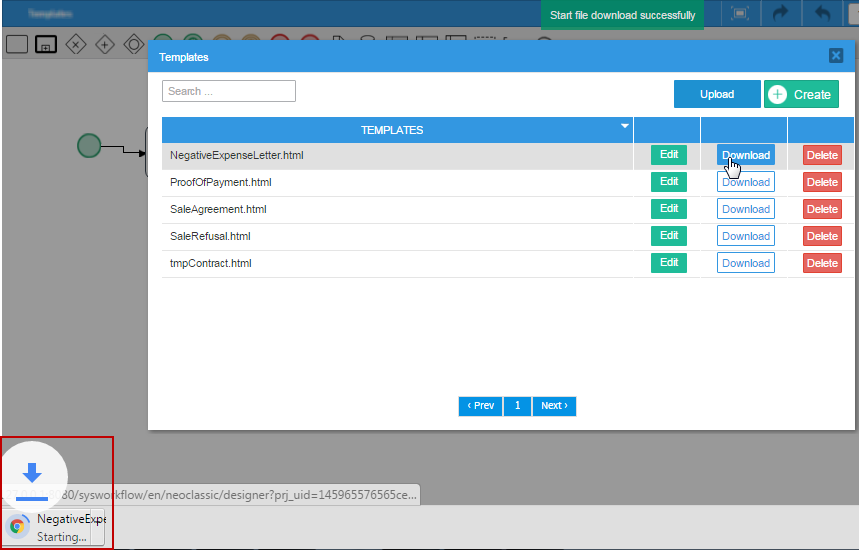859x550 pixels.
Task: Select the sub-process shape tool
Action: tap(46, 44)
